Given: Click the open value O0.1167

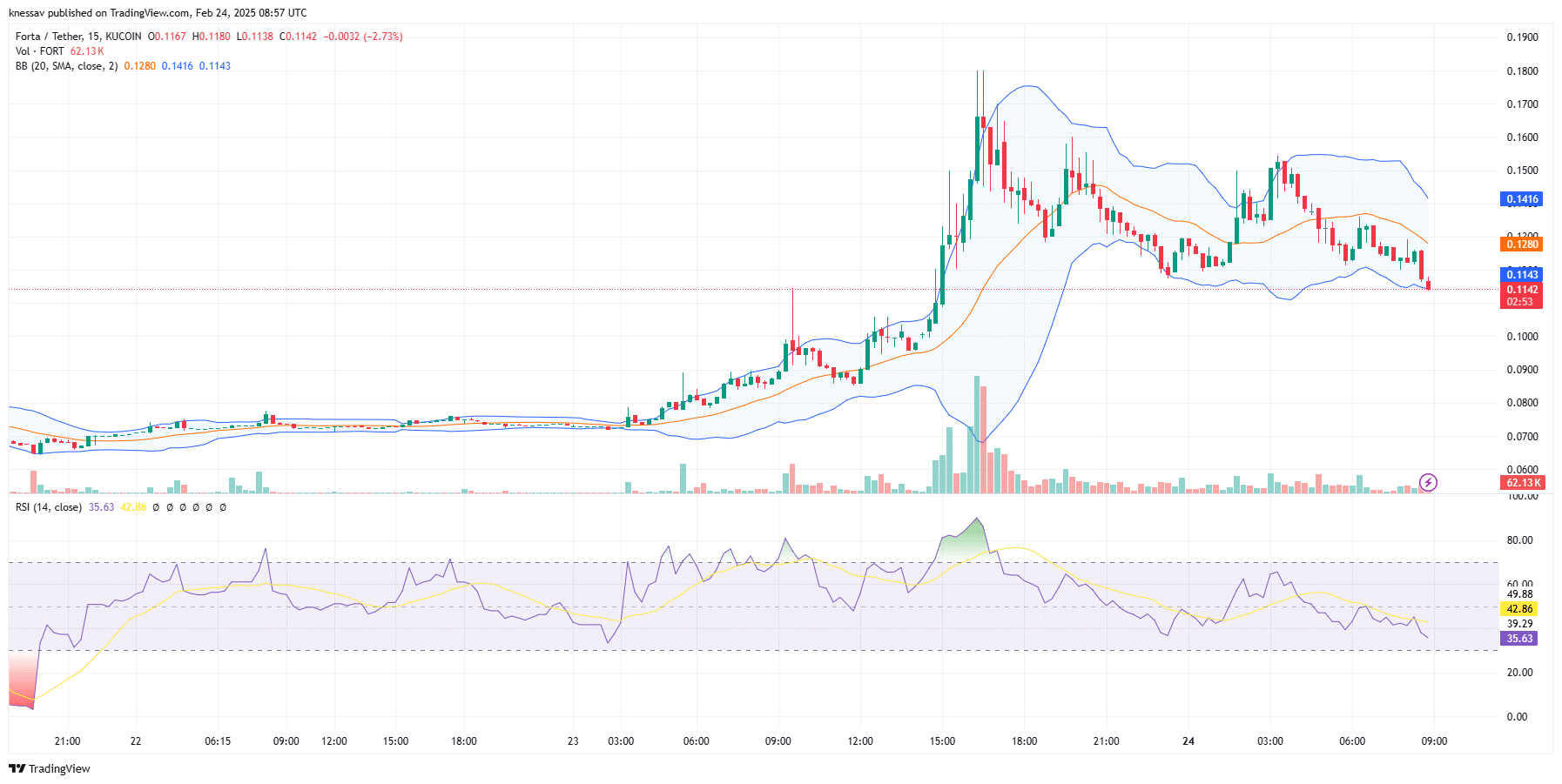Looking at the screenshot, I should [x=167, y=37].
